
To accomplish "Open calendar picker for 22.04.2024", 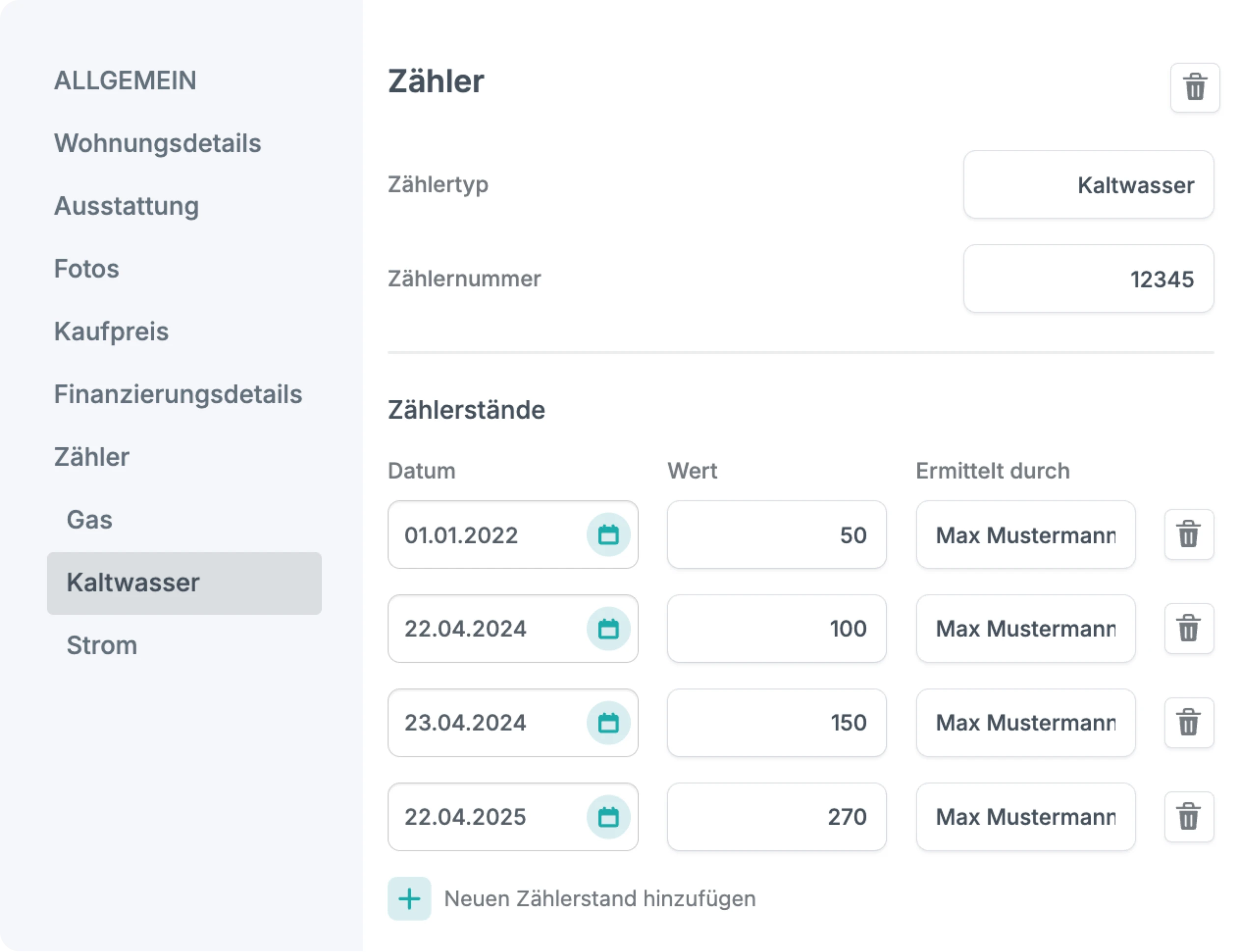I will click(608, 628).
